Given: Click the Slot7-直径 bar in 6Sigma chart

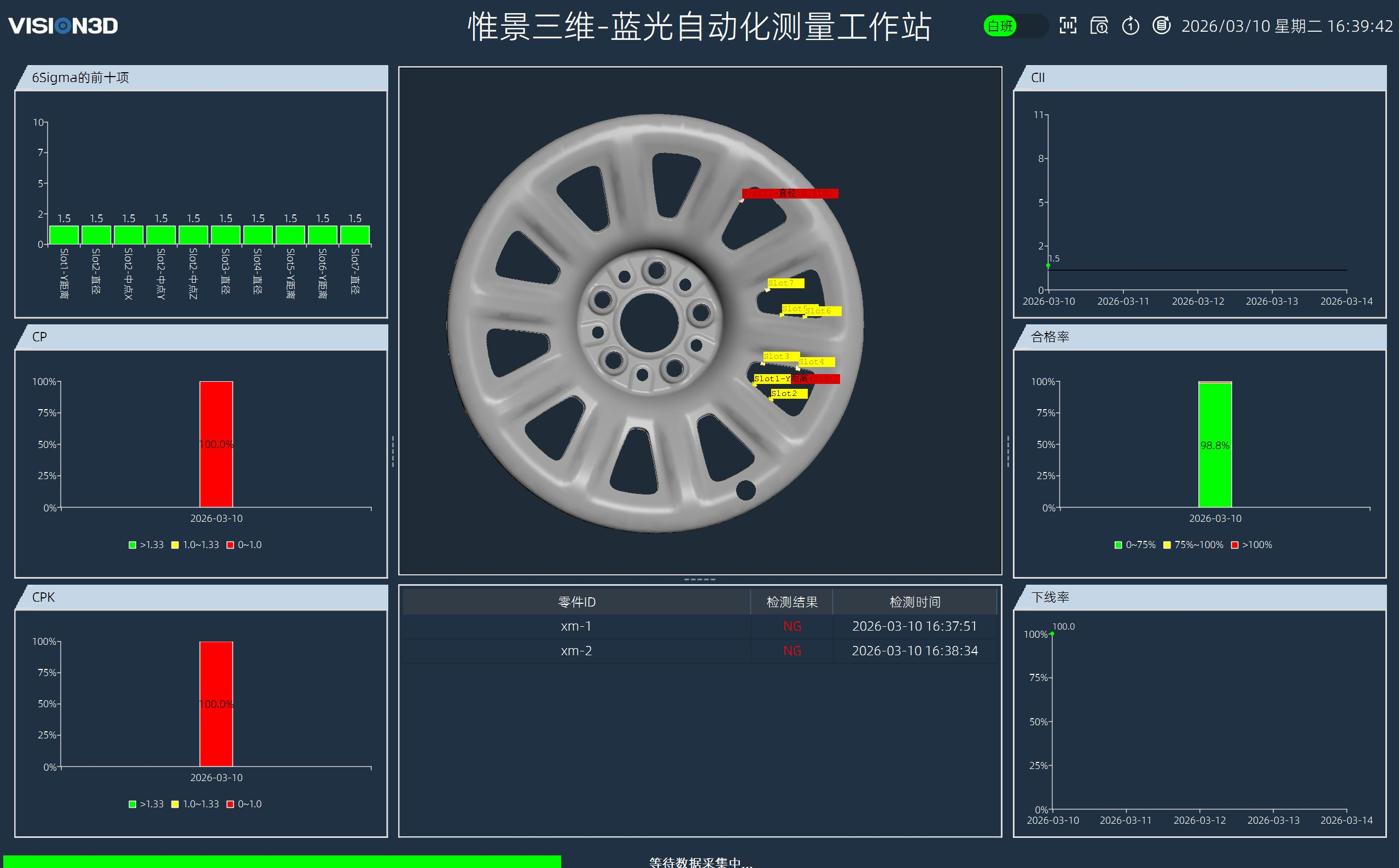Looking at the screenshot, I should pyautogui.click(x=355, y=235).
